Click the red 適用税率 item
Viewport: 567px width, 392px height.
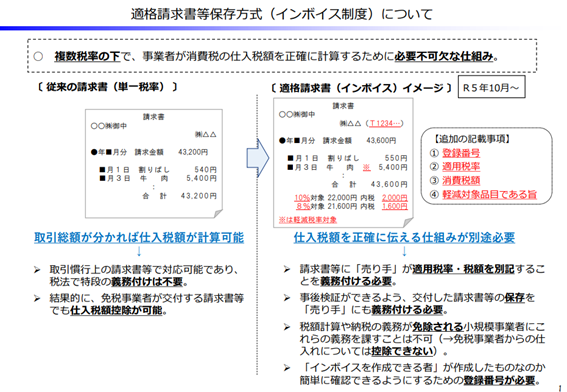pyautogui.click(x=461, y=167)
